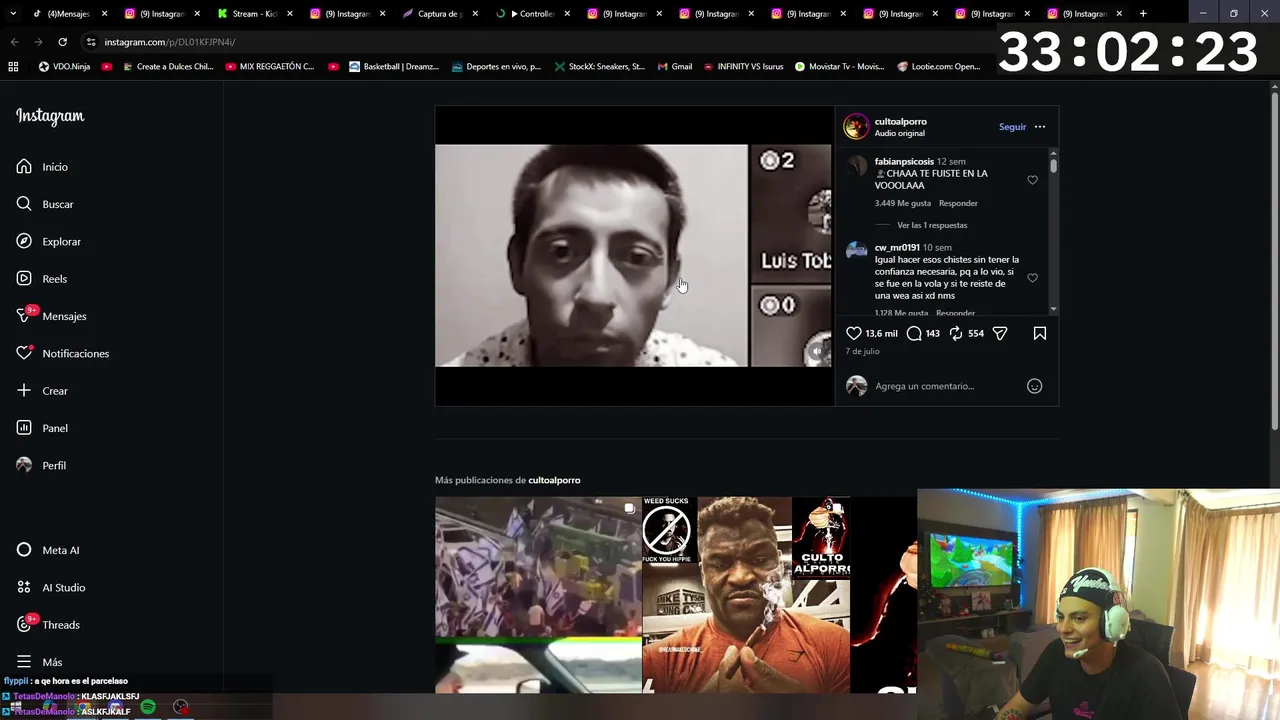Open AI Studio in sidebar
Screen dimensions: 1280x720
pos(51,587)
